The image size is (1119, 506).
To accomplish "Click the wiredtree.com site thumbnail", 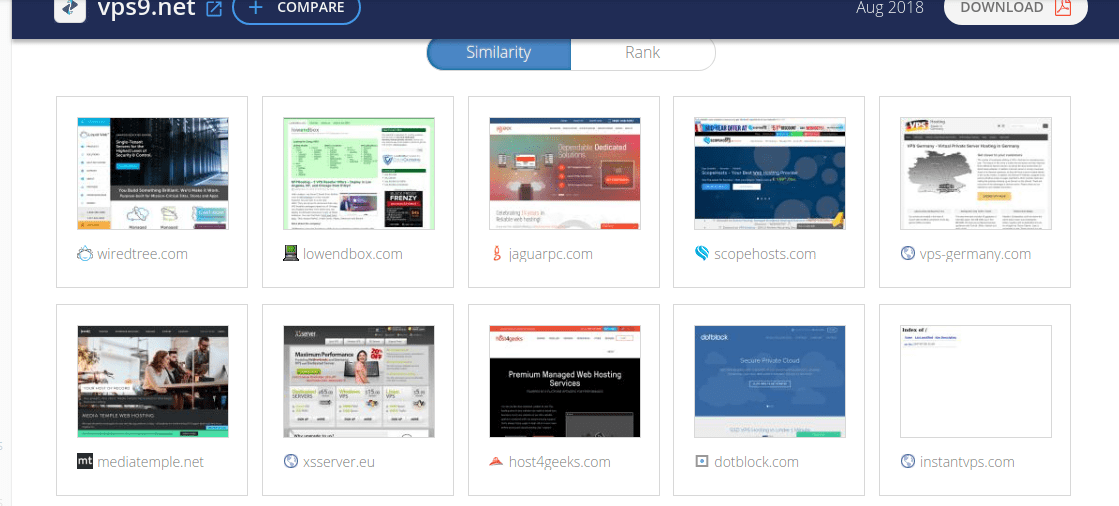I will click(153, 173).
